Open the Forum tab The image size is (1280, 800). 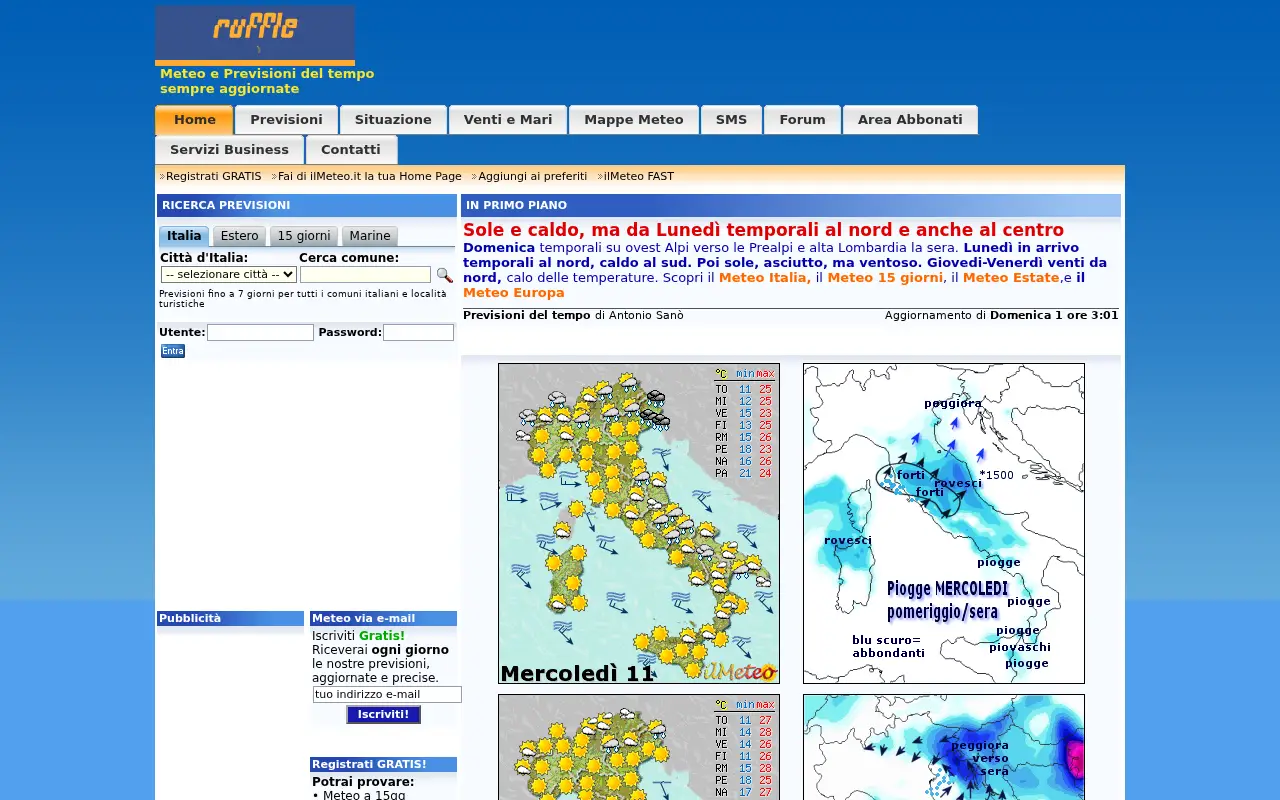802,120
